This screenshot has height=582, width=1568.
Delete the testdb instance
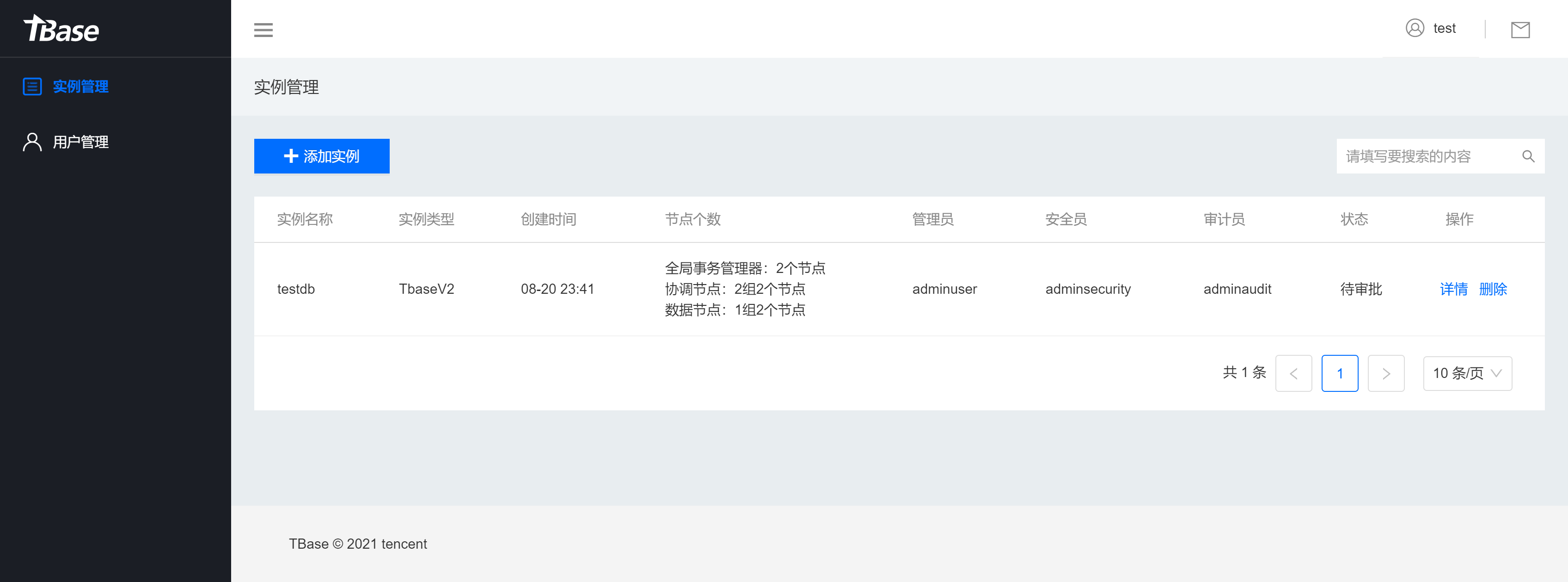tap(1494, 290)
